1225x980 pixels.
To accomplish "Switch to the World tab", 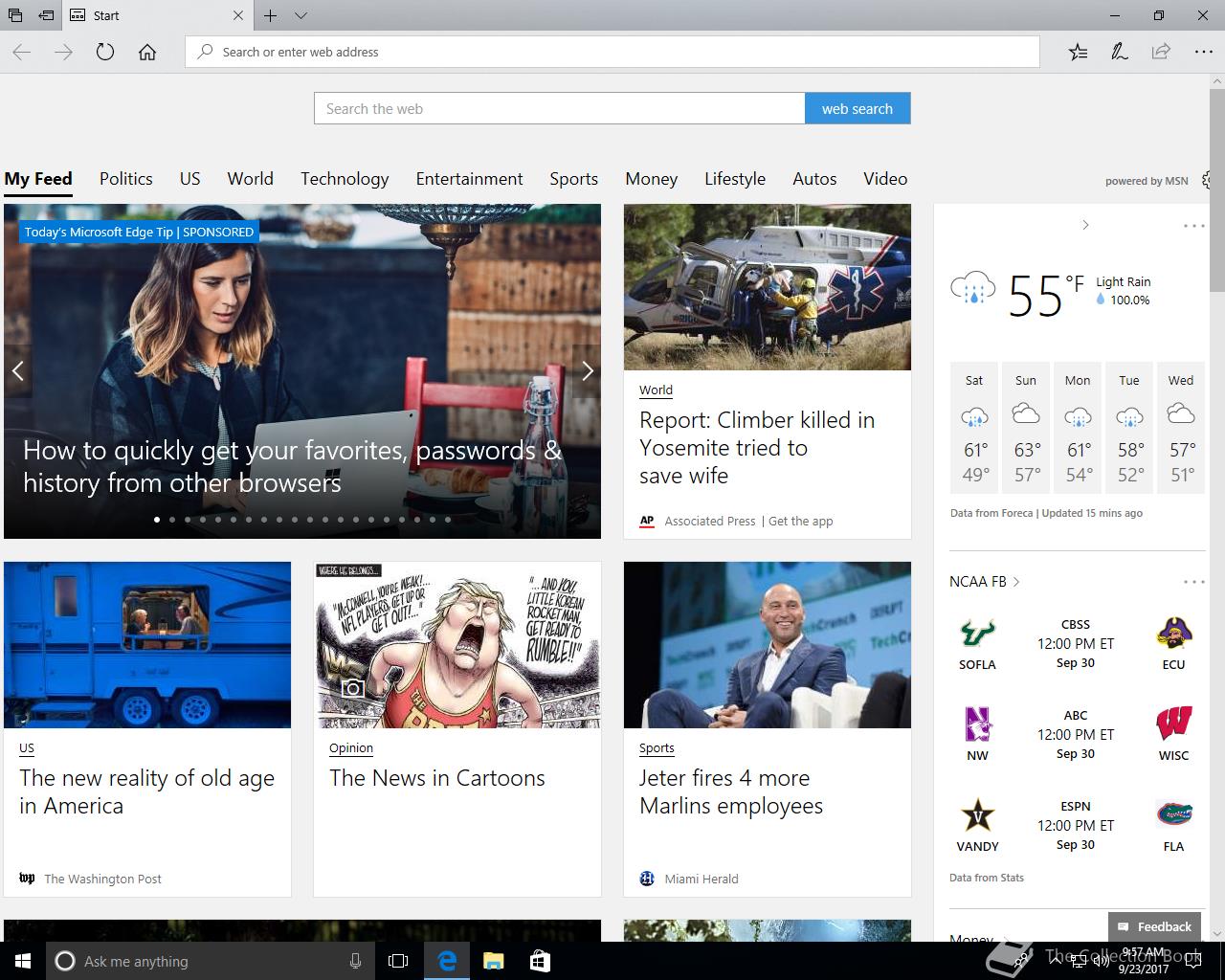I will click(x=251, y=179).
